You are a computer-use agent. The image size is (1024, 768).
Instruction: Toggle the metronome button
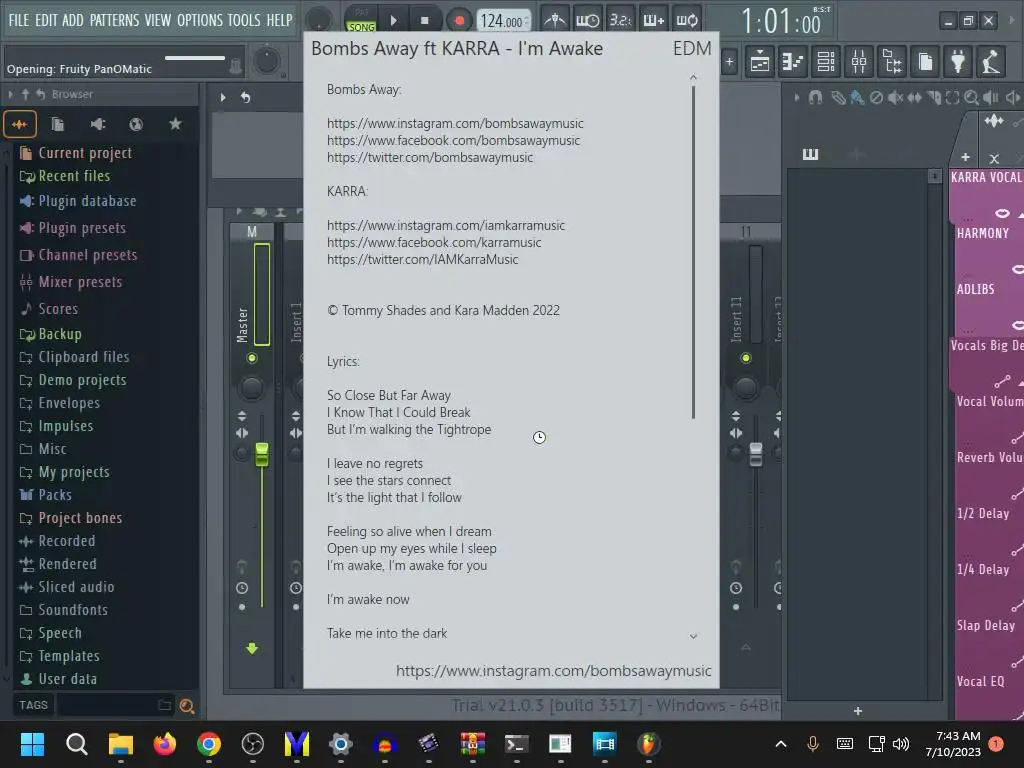[x=554, y=20]
